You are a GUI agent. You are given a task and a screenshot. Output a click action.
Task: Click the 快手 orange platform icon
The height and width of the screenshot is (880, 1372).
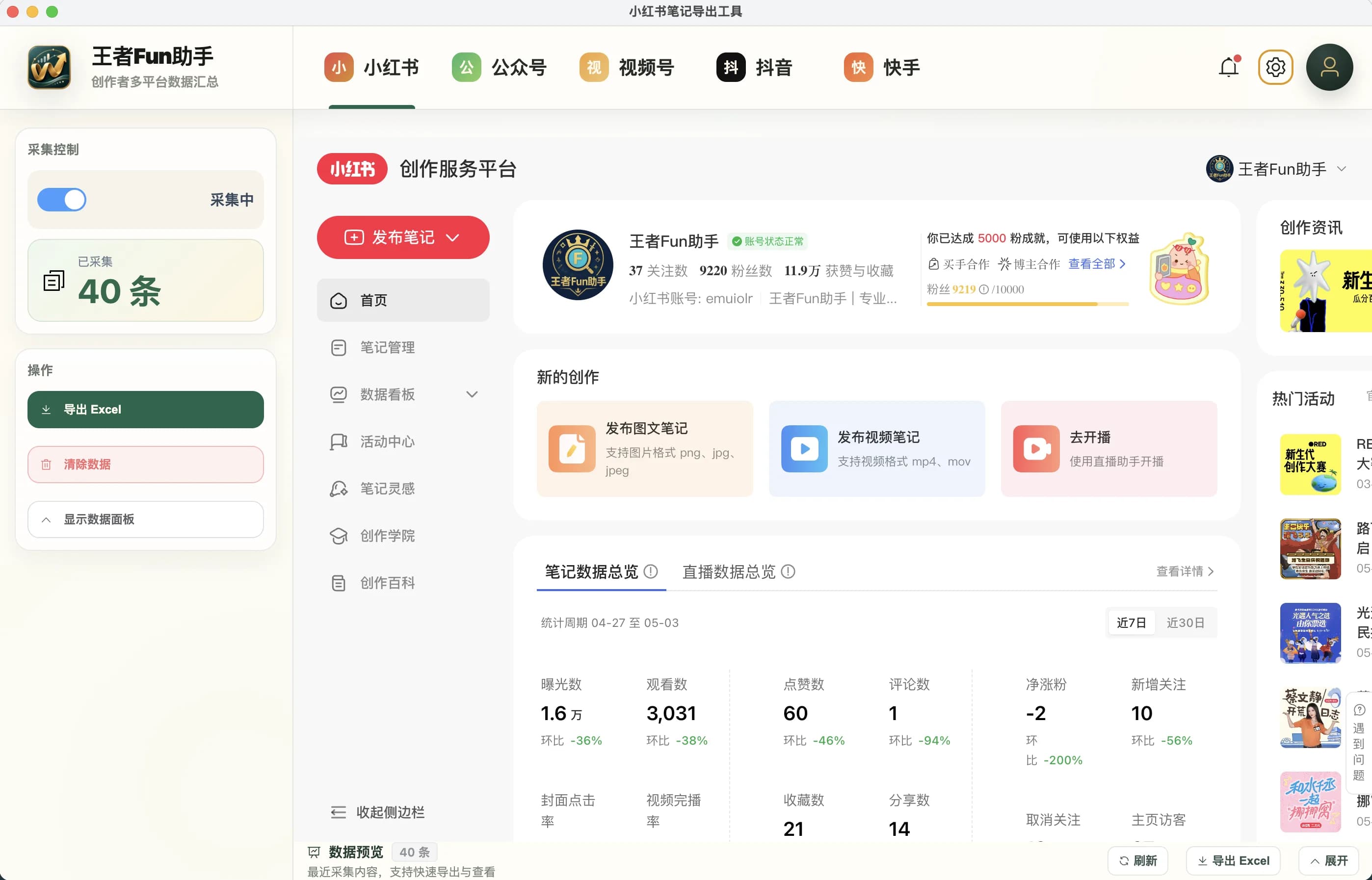click(859, 67)
